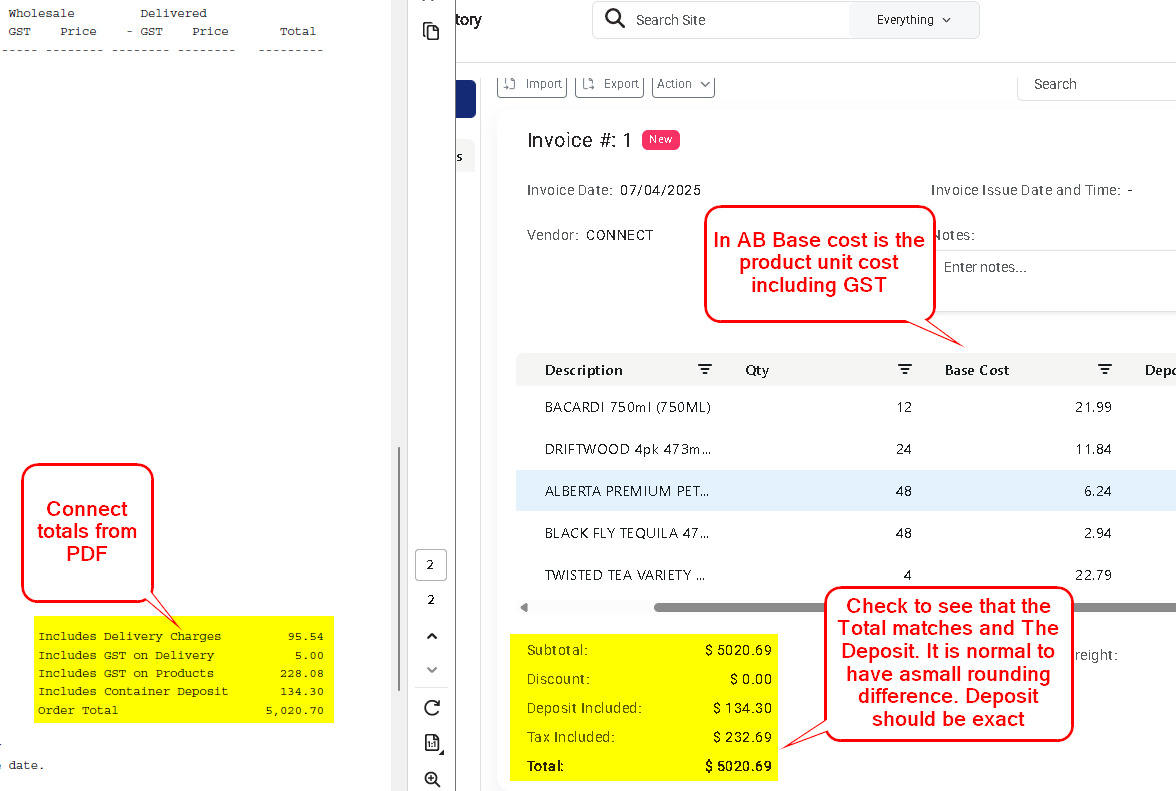The image size is (1176, 791).
Task: Go to next PDF page with down chevron
Action: tap(432, 670)
